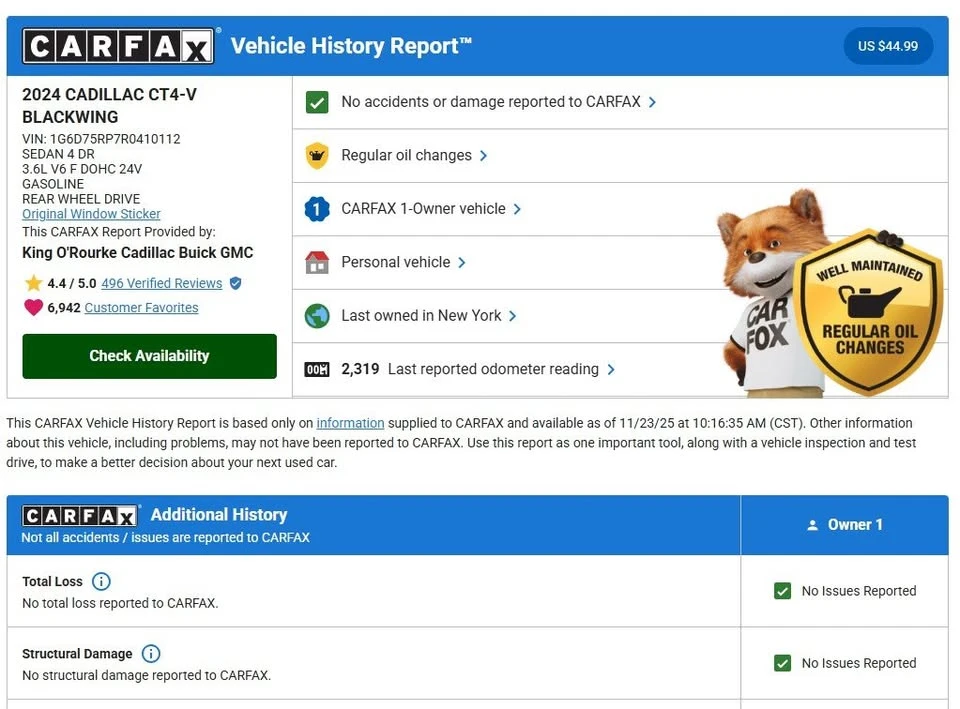Screen dimensions: 960x709
Task: Expand the Last owned in New York chevron
Action: point(512,316)
